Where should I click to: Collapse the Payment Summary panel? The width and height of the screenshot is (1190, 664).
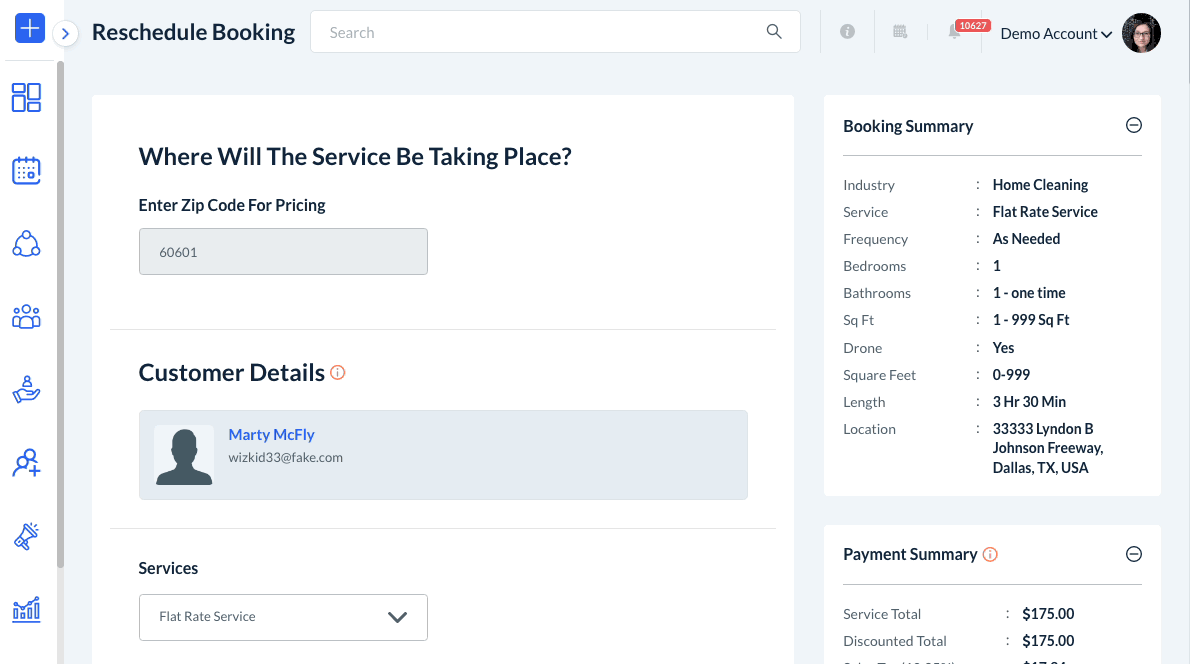[1133, 554]
